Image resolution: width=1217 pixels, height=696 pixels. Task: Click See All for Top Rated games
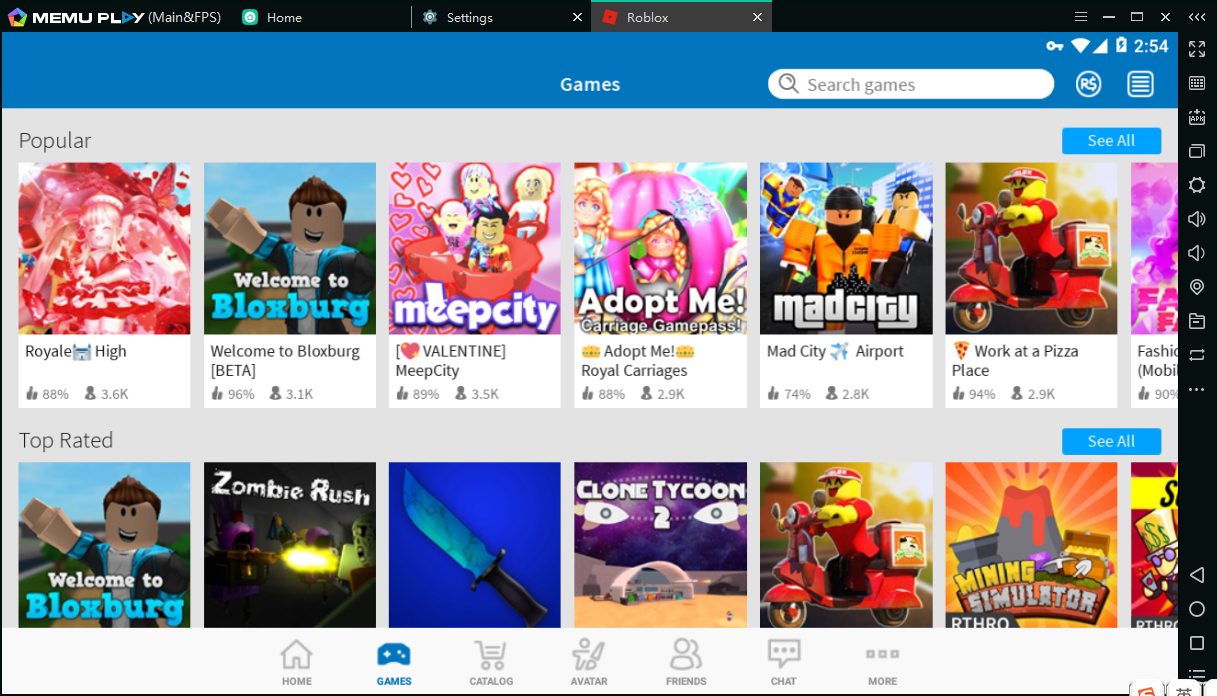tap(1111, 441)
